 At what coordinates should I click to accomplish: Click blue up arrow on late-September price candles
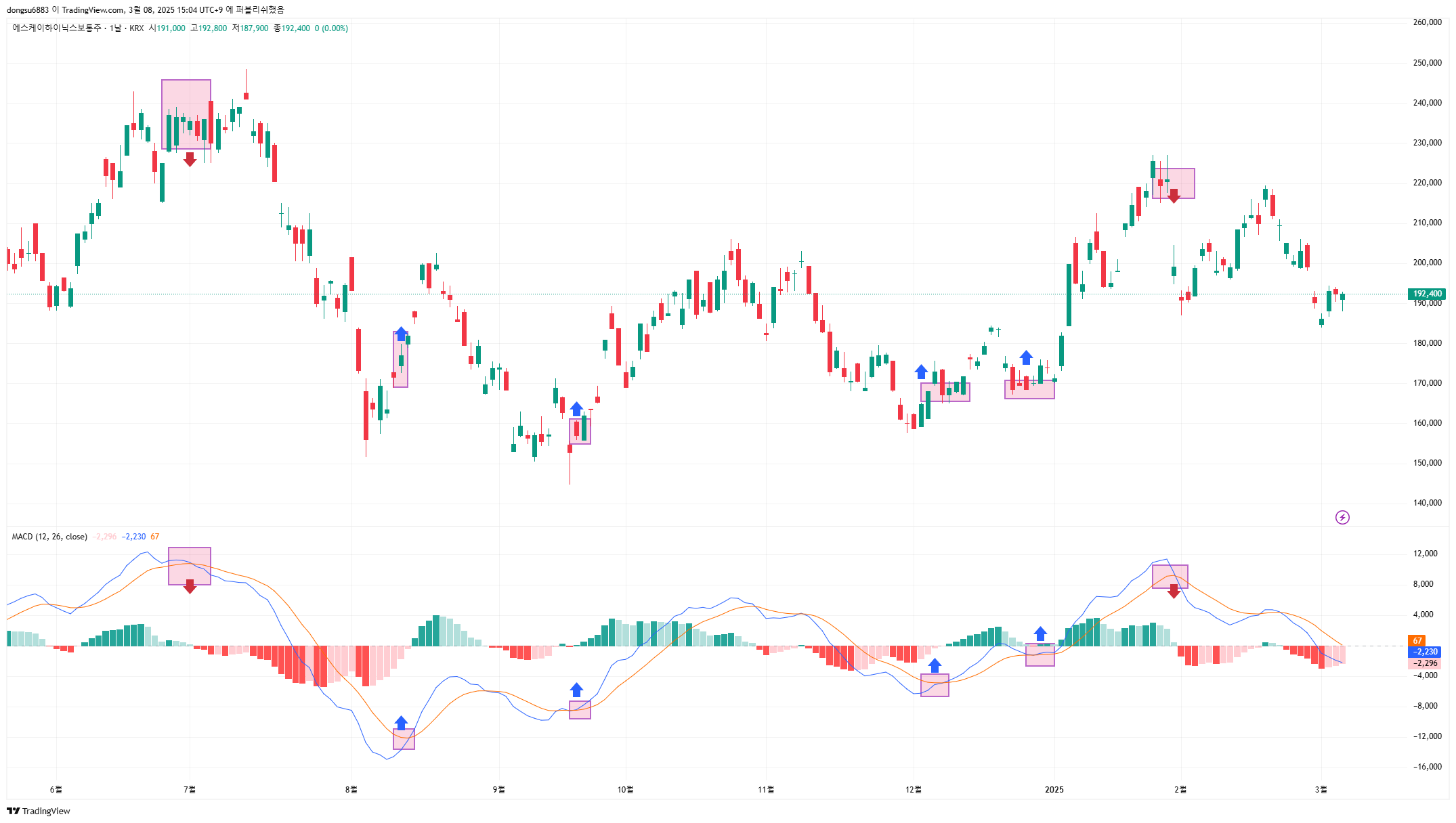click(x=576, y=409)
